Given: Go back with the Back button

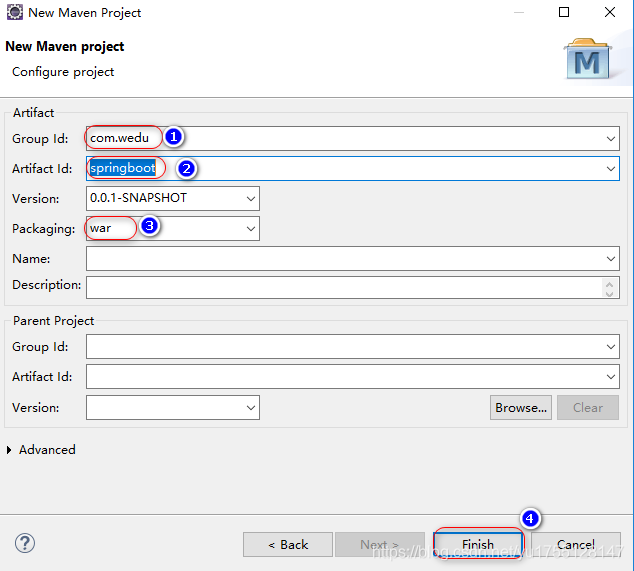Looking at the screenshot, I should click(x=288, y=544).
